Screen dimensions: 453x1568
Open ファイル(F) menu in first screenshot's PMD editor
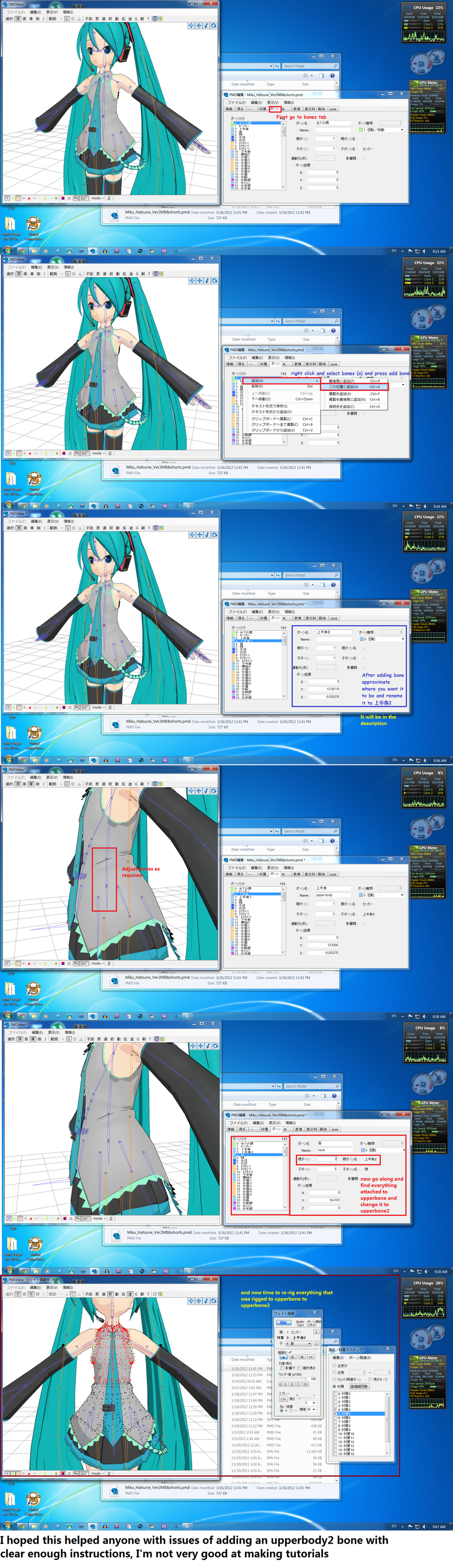[x=237, y=103]
